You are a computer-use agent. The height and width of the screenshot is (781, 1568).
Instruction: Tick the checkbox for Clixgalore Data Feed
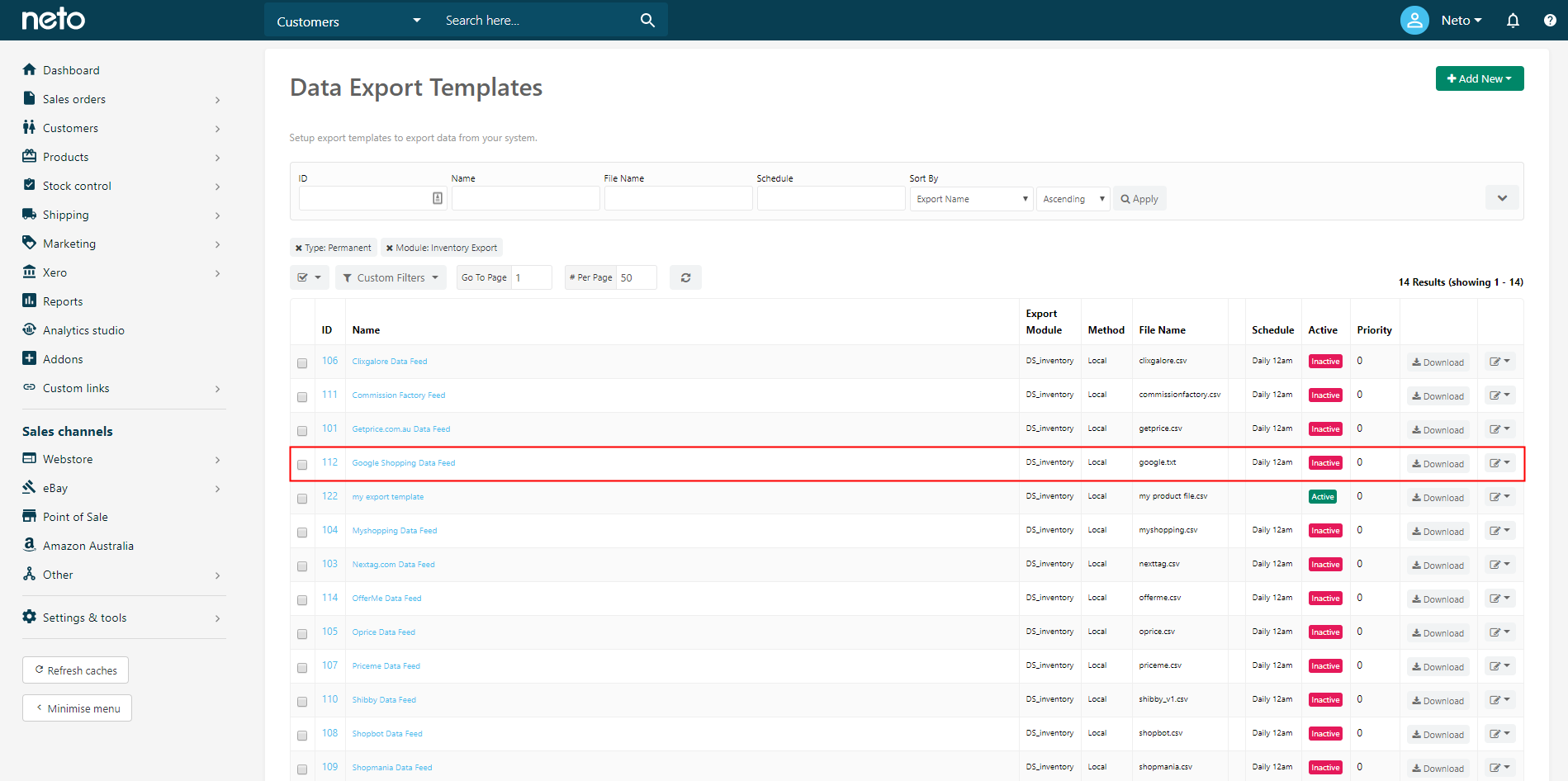coord(302,363)
